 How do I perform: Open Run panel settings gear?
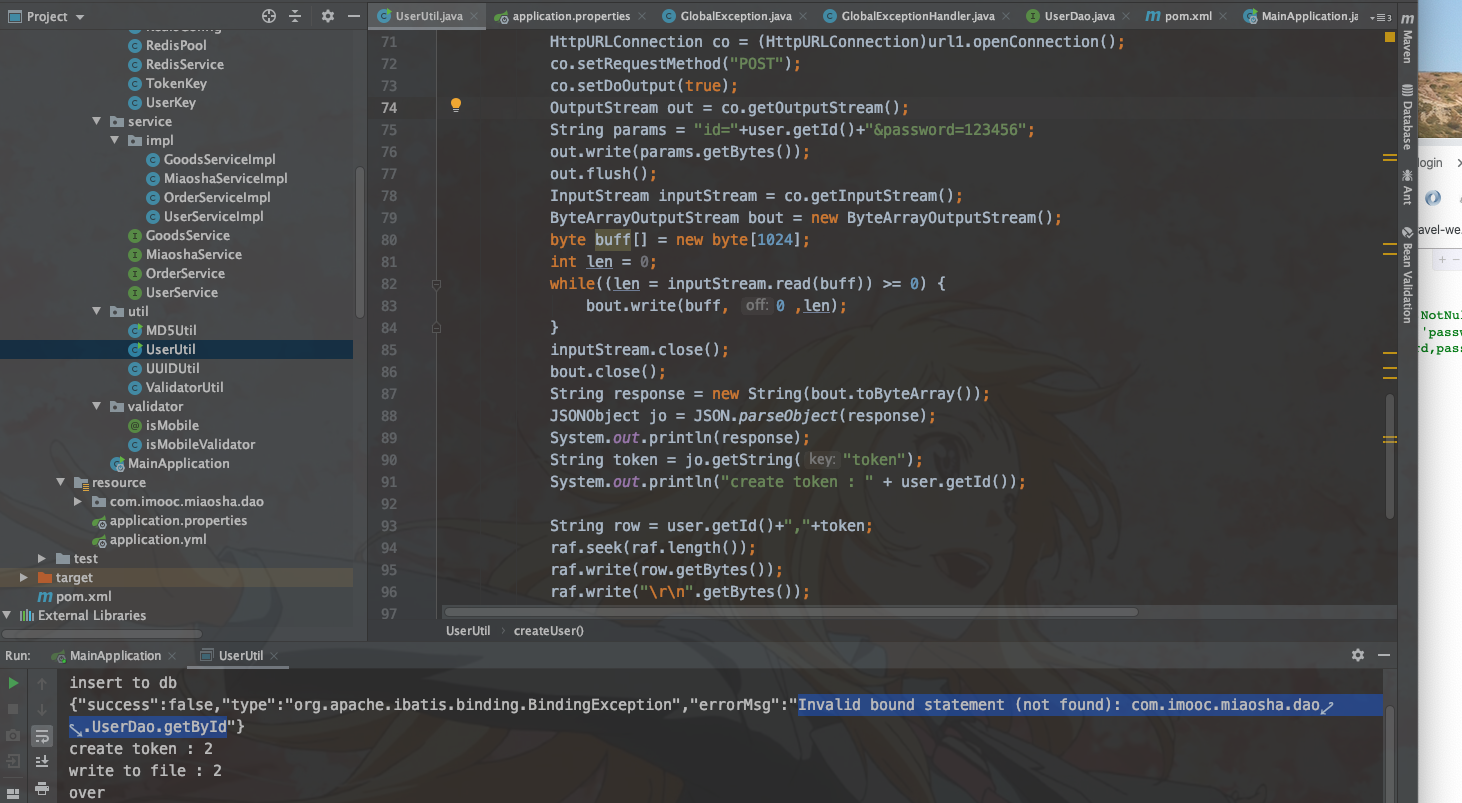1358,655
